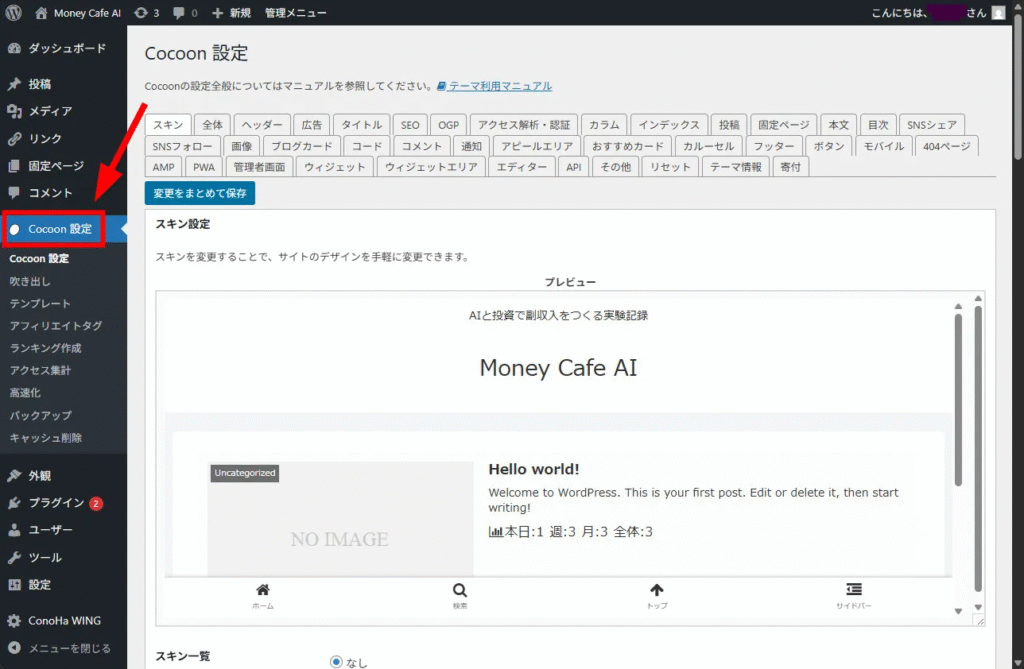
Task: Open 高速化 submenu item
Action: pyautogui.click(x=25, y=393)
